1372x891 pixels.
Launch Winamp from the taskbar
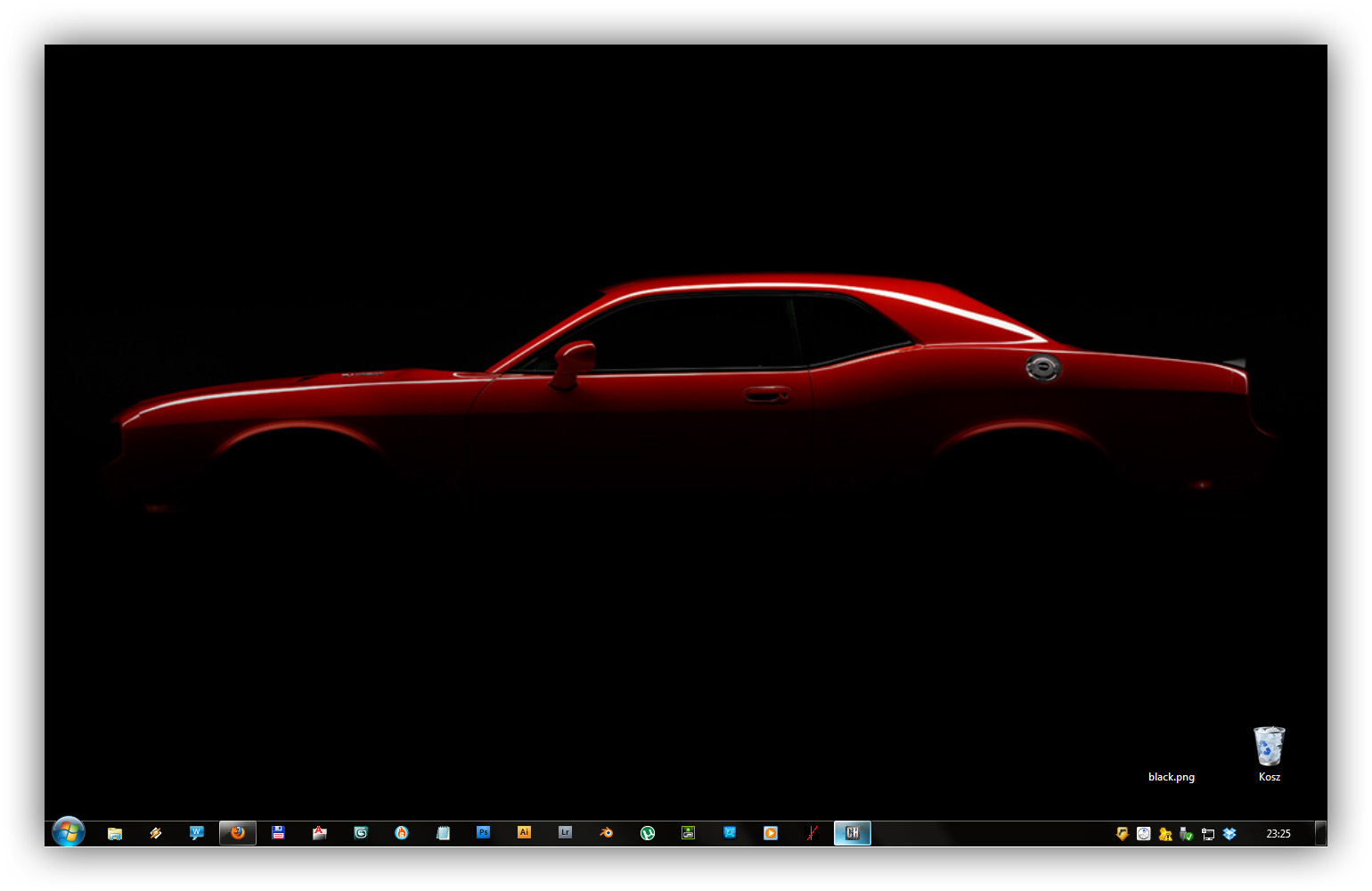156,833
